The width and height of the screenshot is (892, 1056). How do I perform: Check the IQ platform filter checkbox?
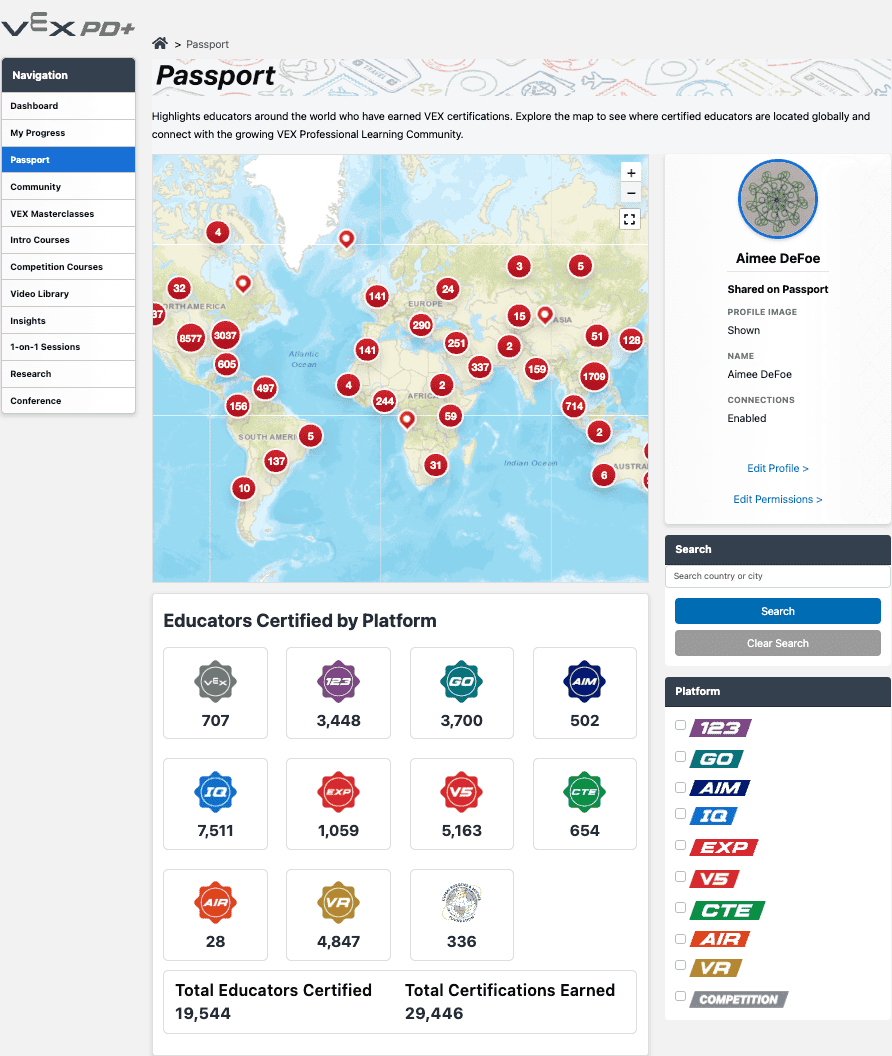(x=680, y=814)
